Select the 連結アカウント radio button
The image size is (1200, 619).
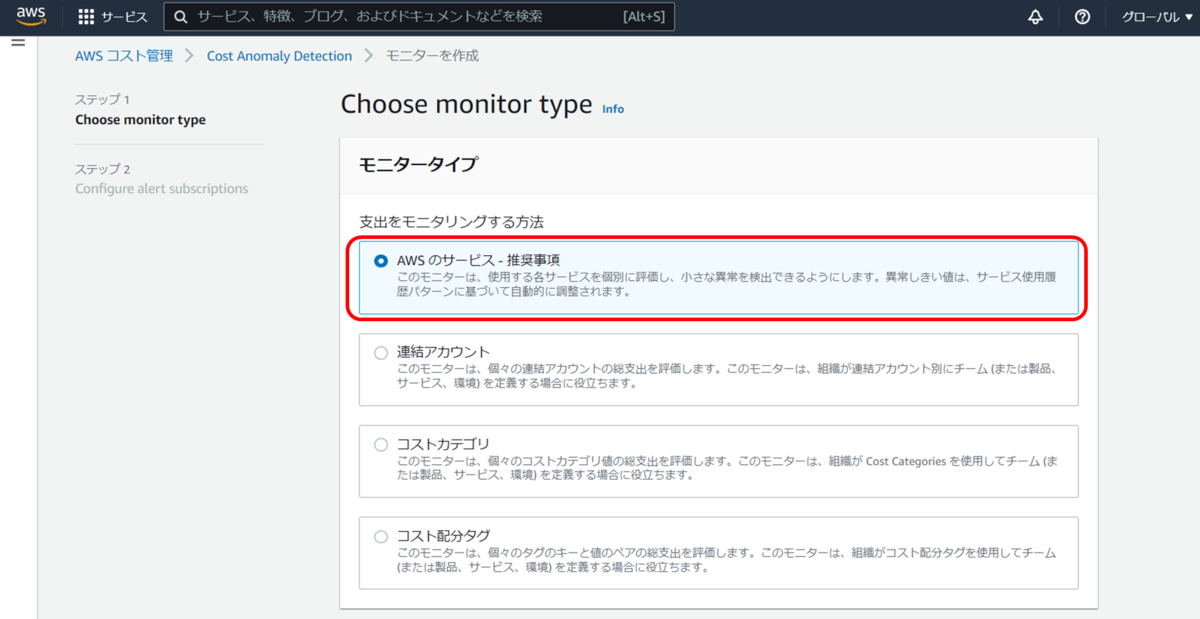click(380, 352)
